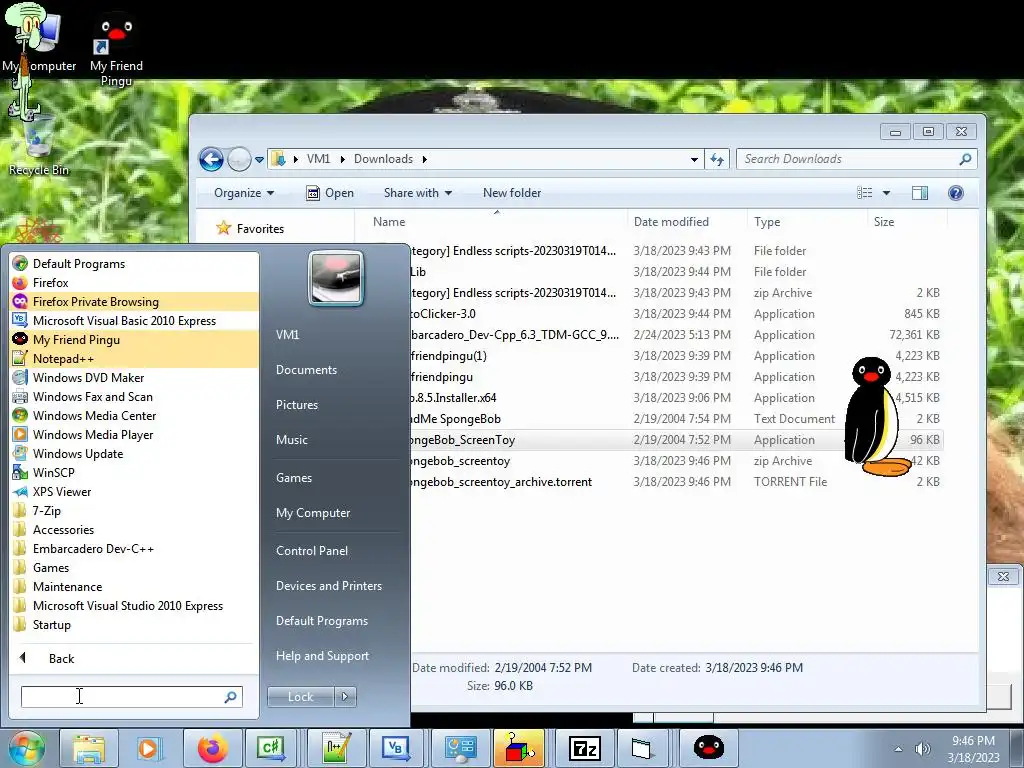This screenshot has width=1024, height=768.
Task: Open the Share with menu
Action: (x=418, y=193)
